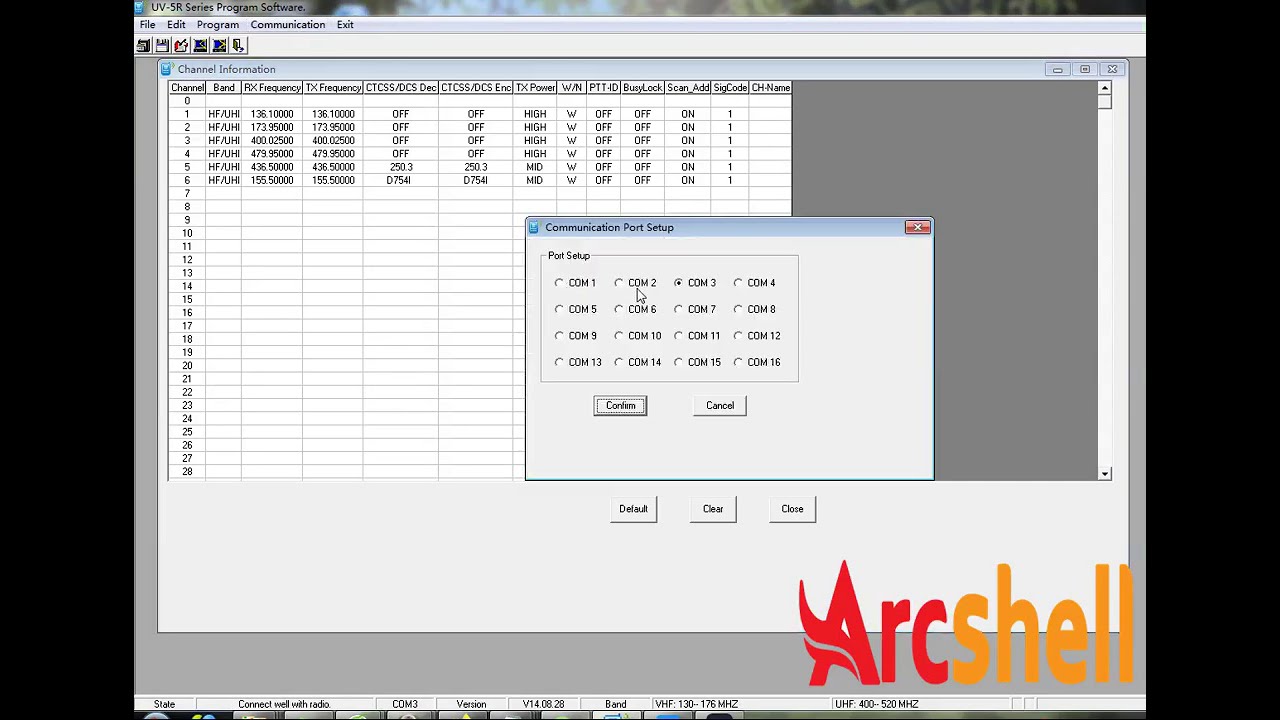Viewport: 1280px width, 720px height.
Task: Click the Write to radio toolbar icon
Action: coord(219,45)
